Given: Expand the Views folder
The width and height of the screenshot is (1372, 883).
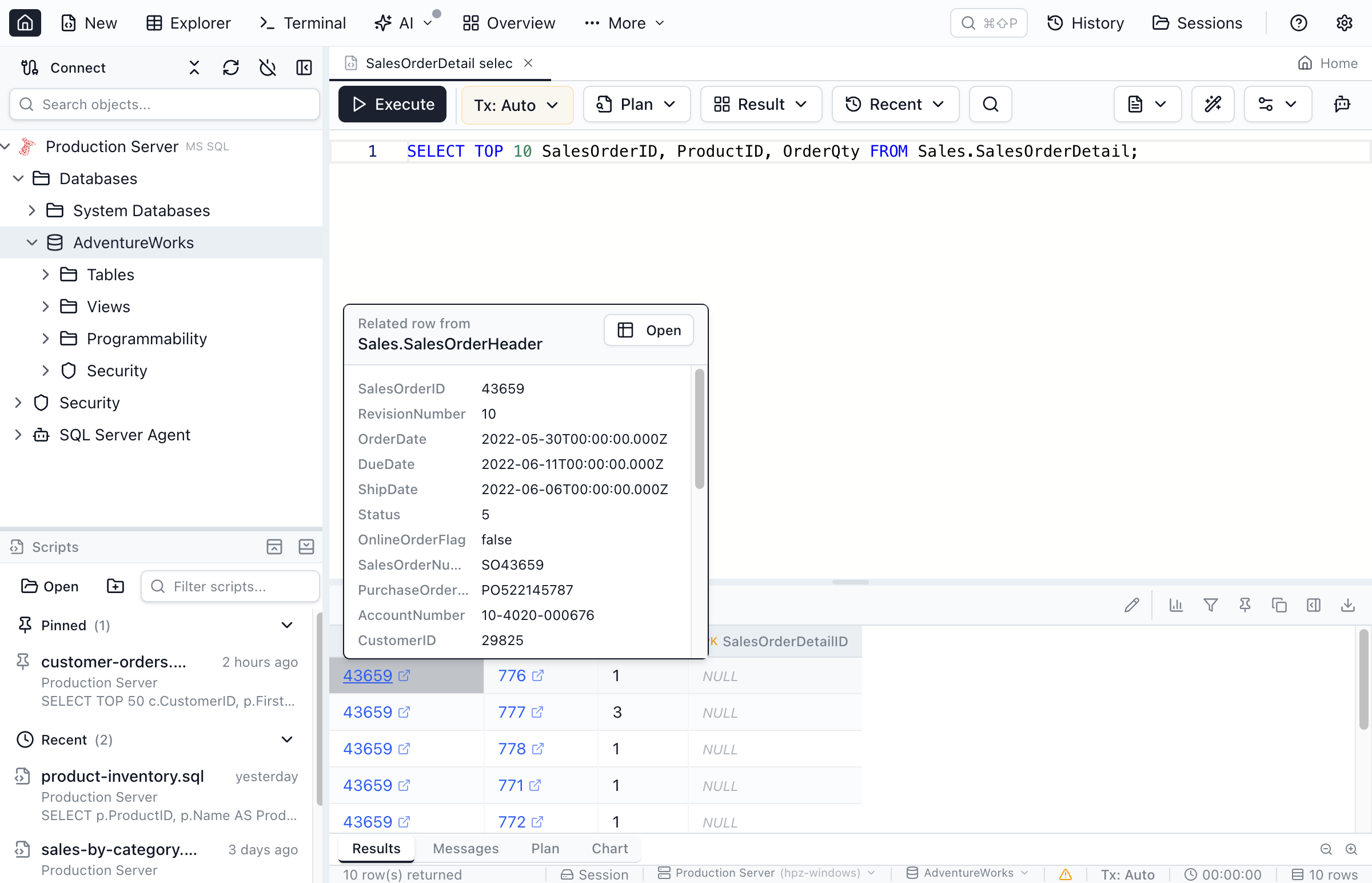Looking at the screenshot, I should pos(46,307).
